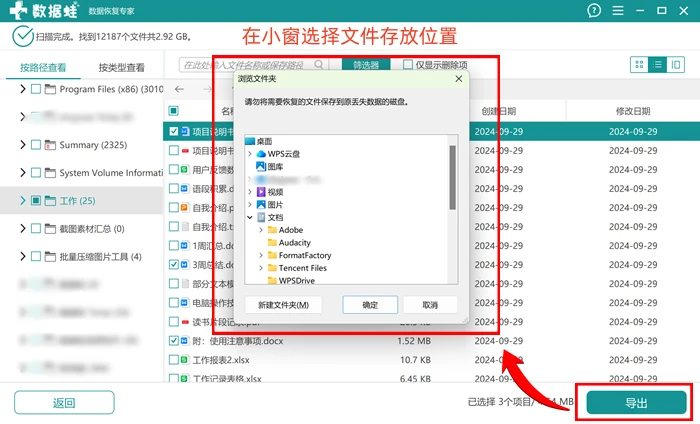Expand the FormatFactory folder node
Image resolution: width=700 pixels, height=424 pixels.
point(261,256)
